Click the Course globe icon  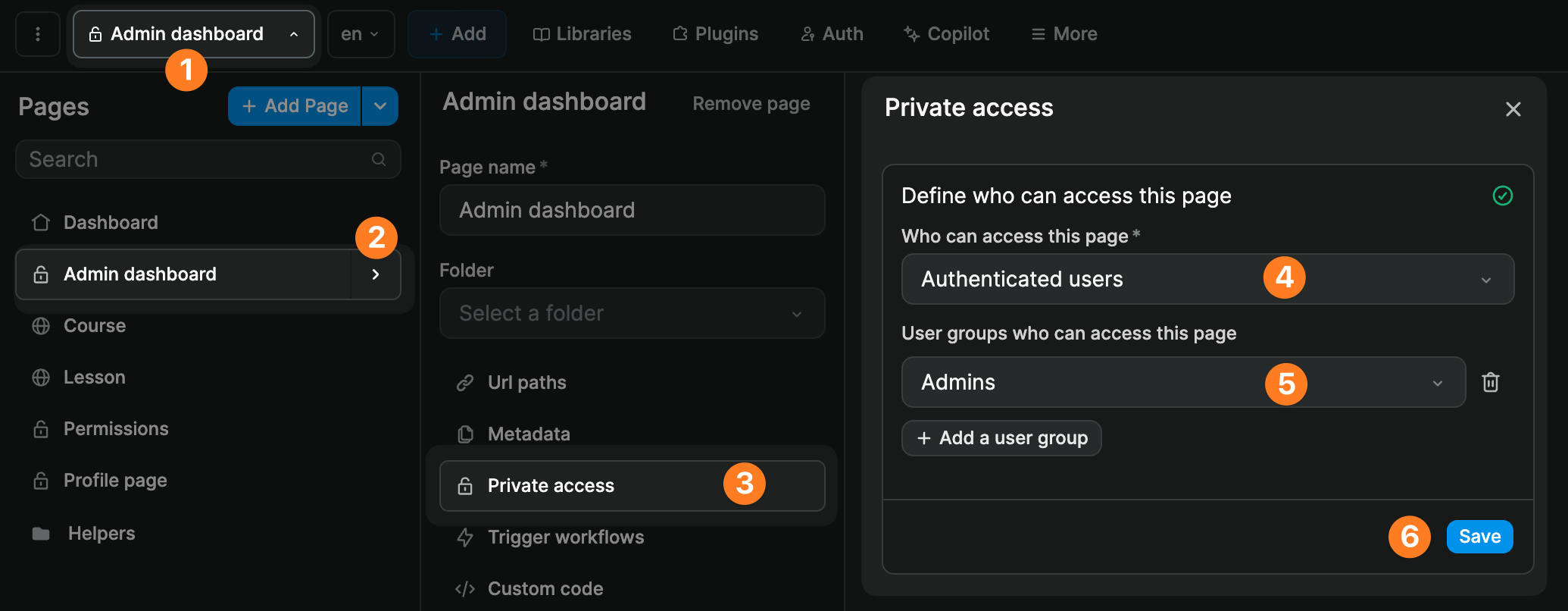pos(41,326)
